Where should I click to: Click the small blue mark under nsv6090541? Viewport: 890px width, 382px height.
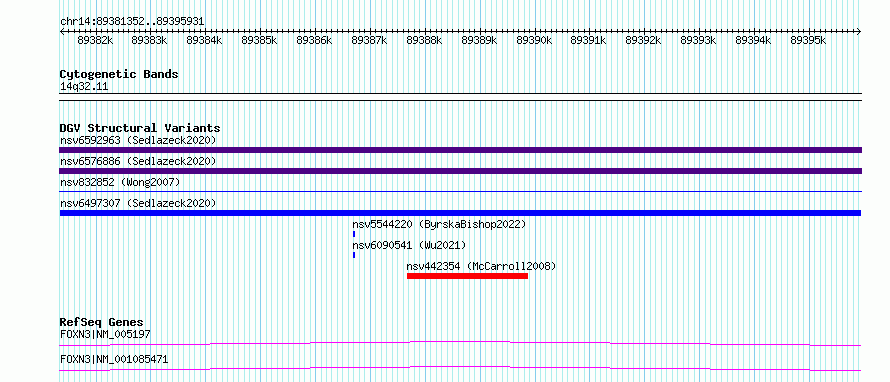[x=354, y=255]
